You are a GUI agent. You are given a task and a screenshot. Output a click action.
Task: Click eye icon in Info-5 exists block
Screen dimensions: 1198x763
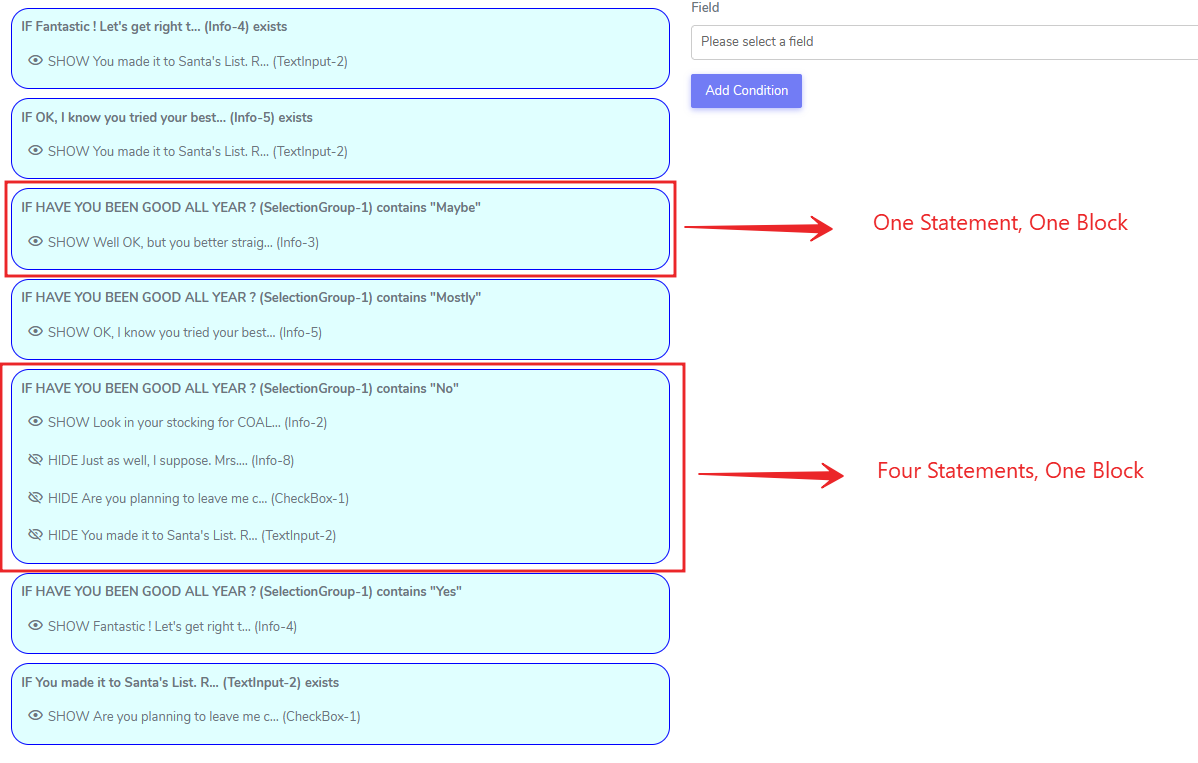point(36,151)
